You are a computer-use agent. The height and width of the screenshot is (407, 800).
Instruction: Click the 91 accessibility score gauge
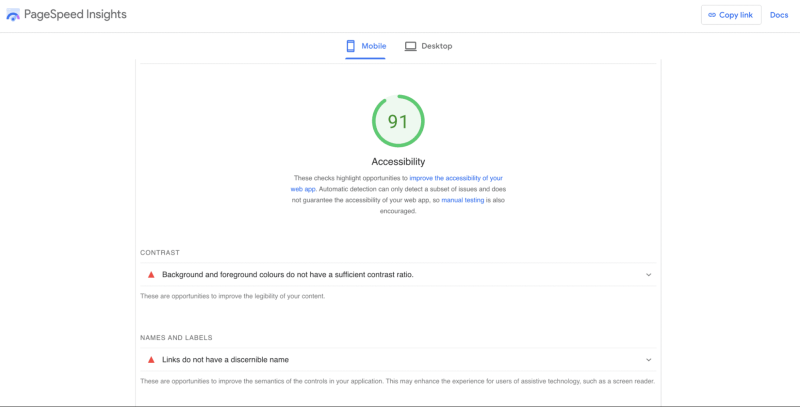pyautogui.click(x=398, y=121)
